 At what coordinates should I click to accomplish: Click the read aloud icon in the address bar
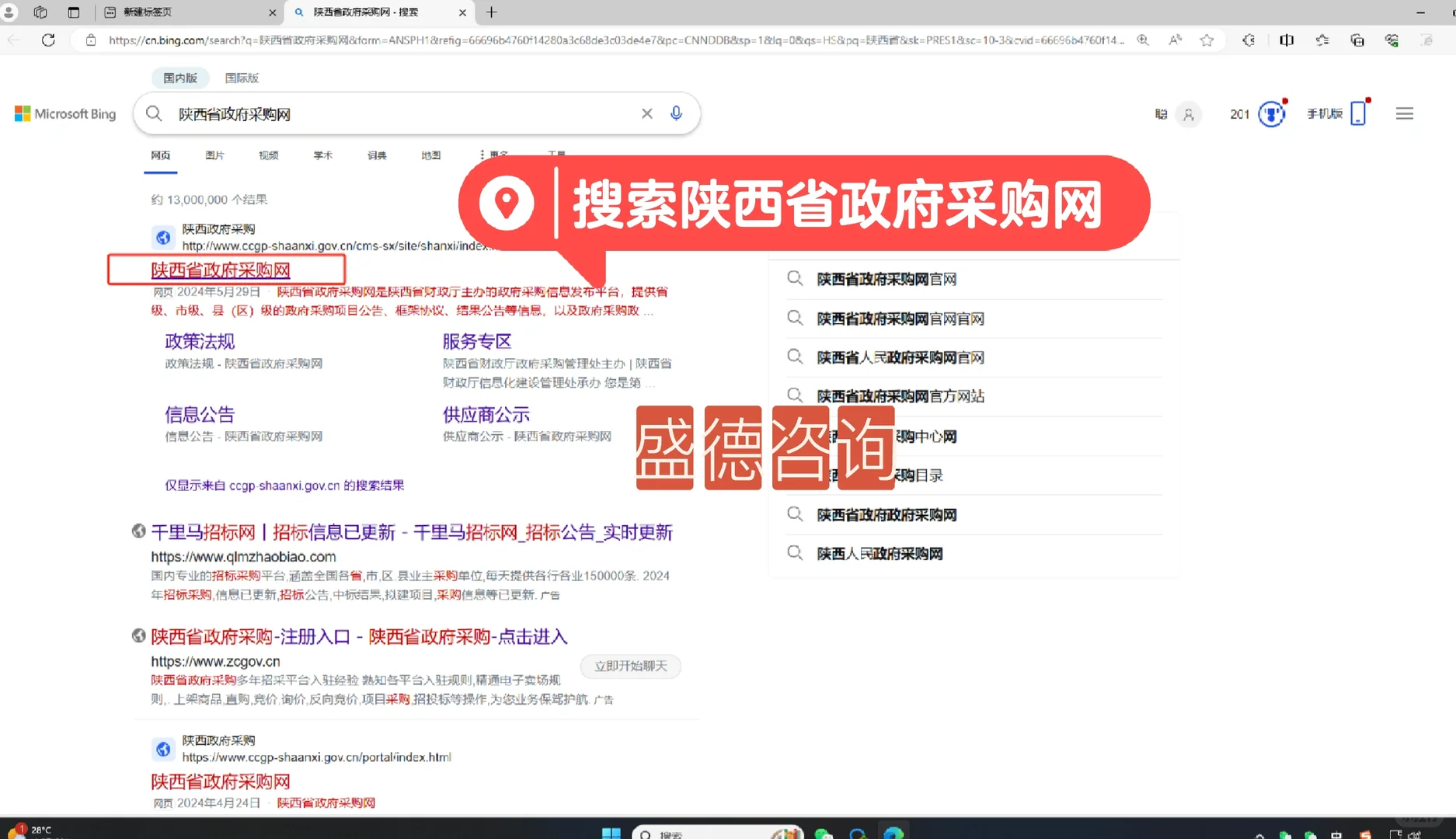point(1176,40)
